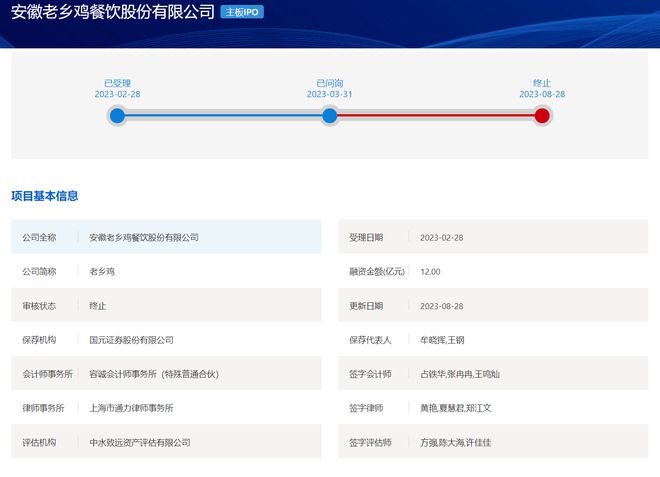This screenshot has height=477, width=660.
Task: Click the 审核状态 value 终止
Action: tap(98, 306)
